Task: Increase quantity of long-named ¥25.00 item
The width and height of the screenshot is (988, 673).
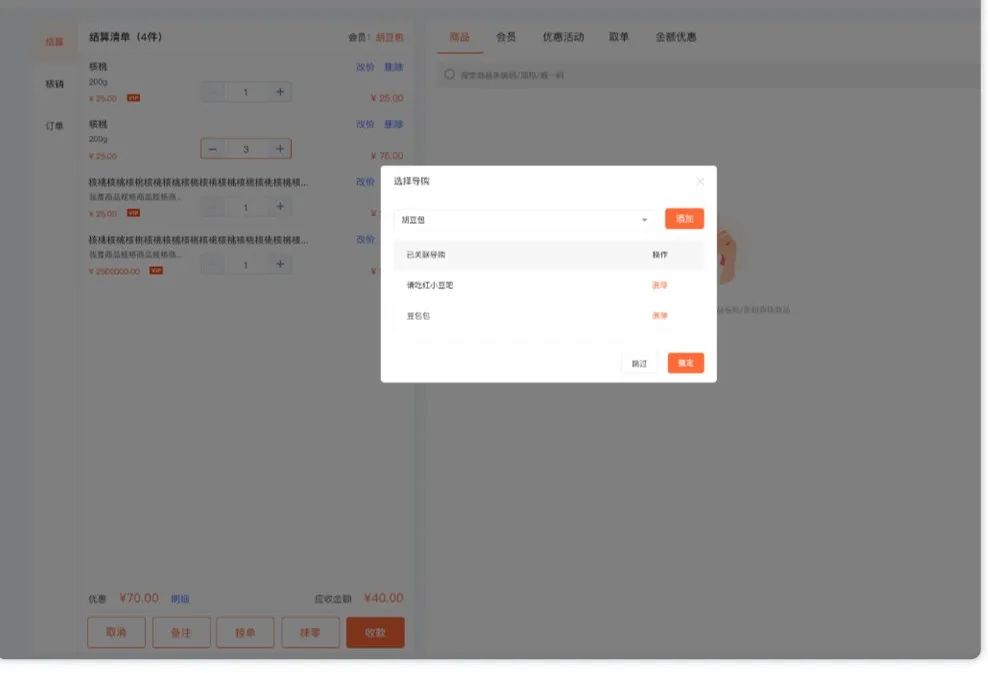Action: pos(280,207)
